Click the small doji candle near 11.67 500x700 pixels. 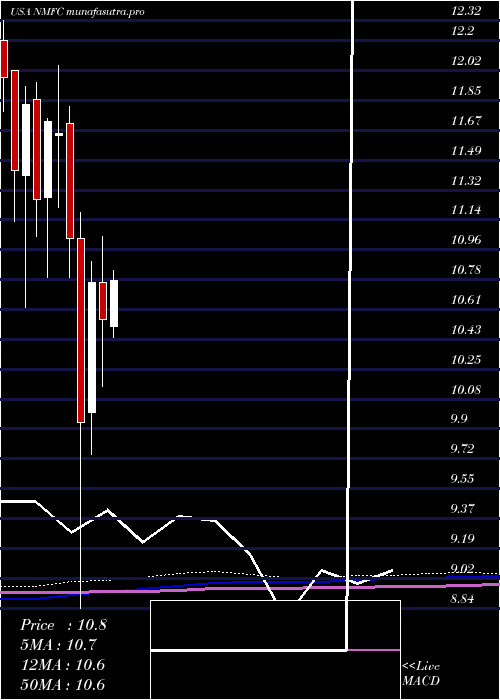coord(59,134)
